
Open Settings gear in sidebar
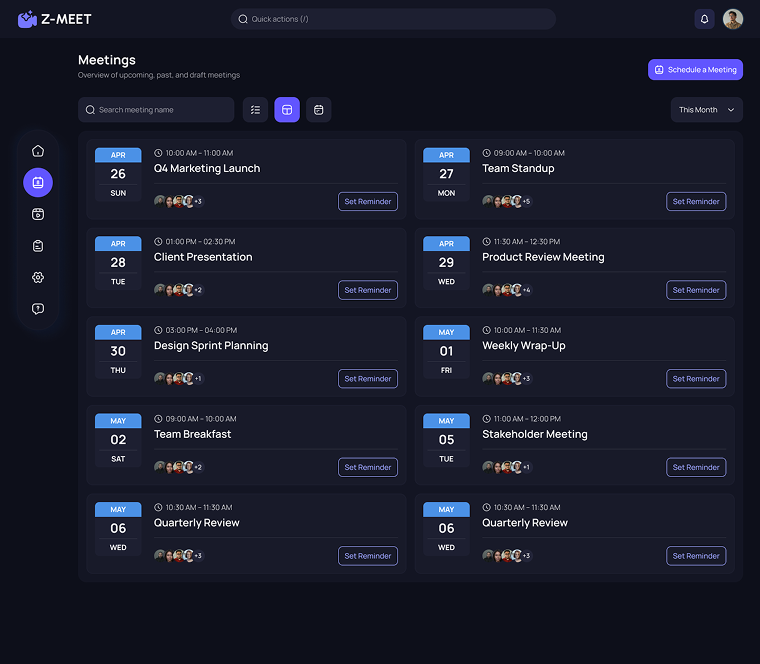(38, 277)
